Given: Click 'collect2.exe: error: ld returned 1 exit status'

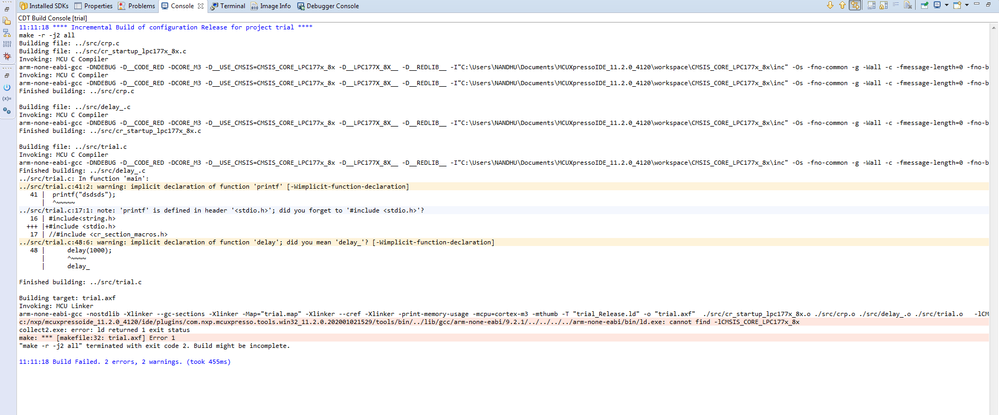Looking at the screenshot, I should click(x=104, y=330).
